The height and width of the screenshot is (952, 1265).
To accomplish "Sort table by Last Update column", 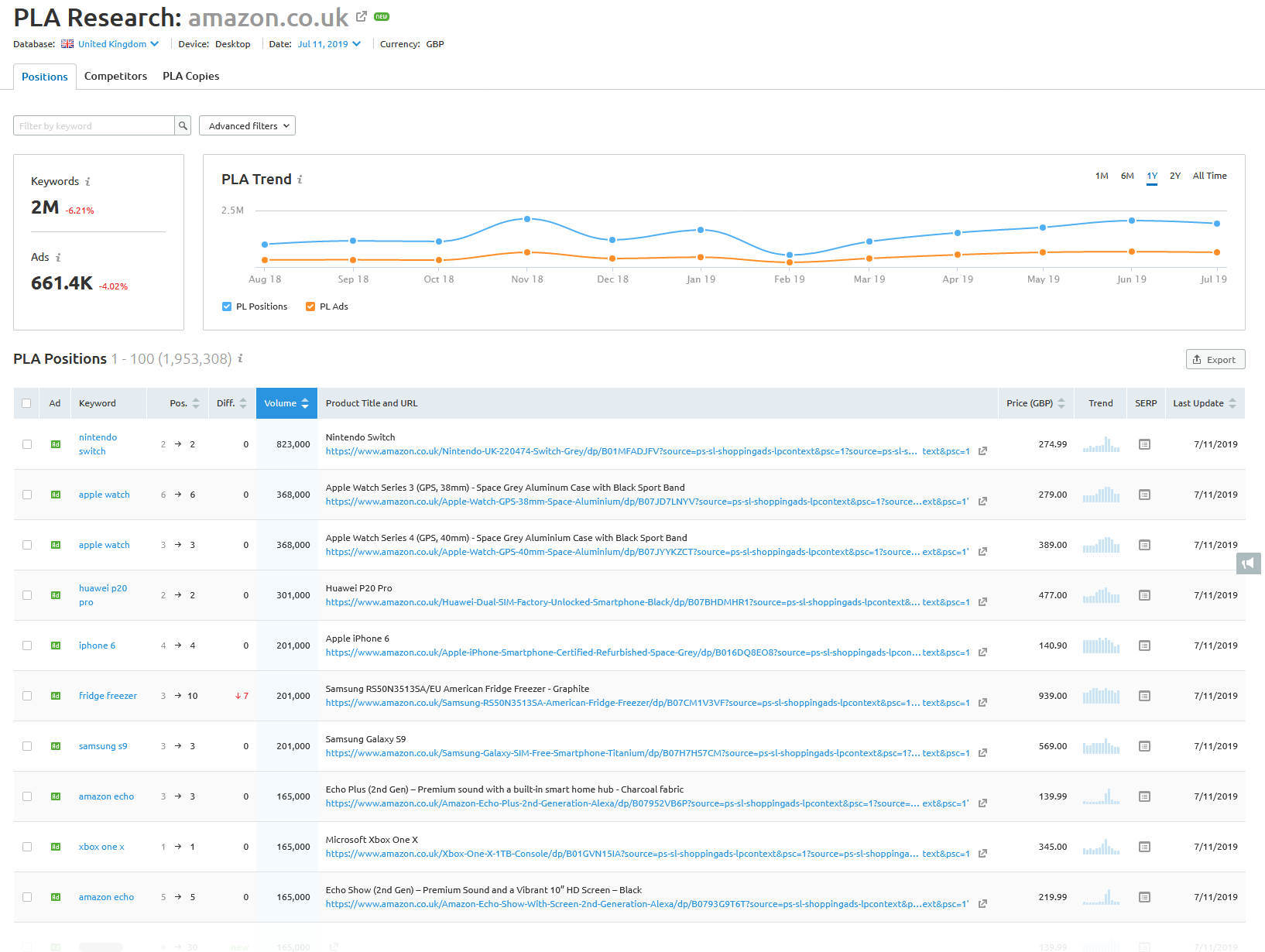I will coord(1205,403).
